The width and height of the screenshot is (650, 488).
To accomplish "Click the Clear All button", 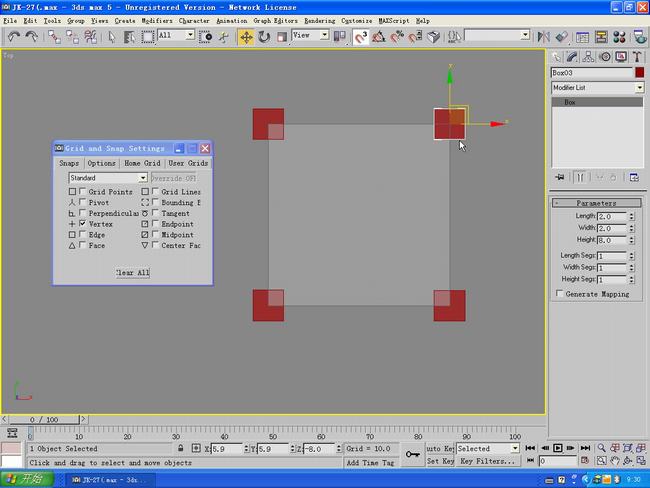I will [x=133, y=272].
